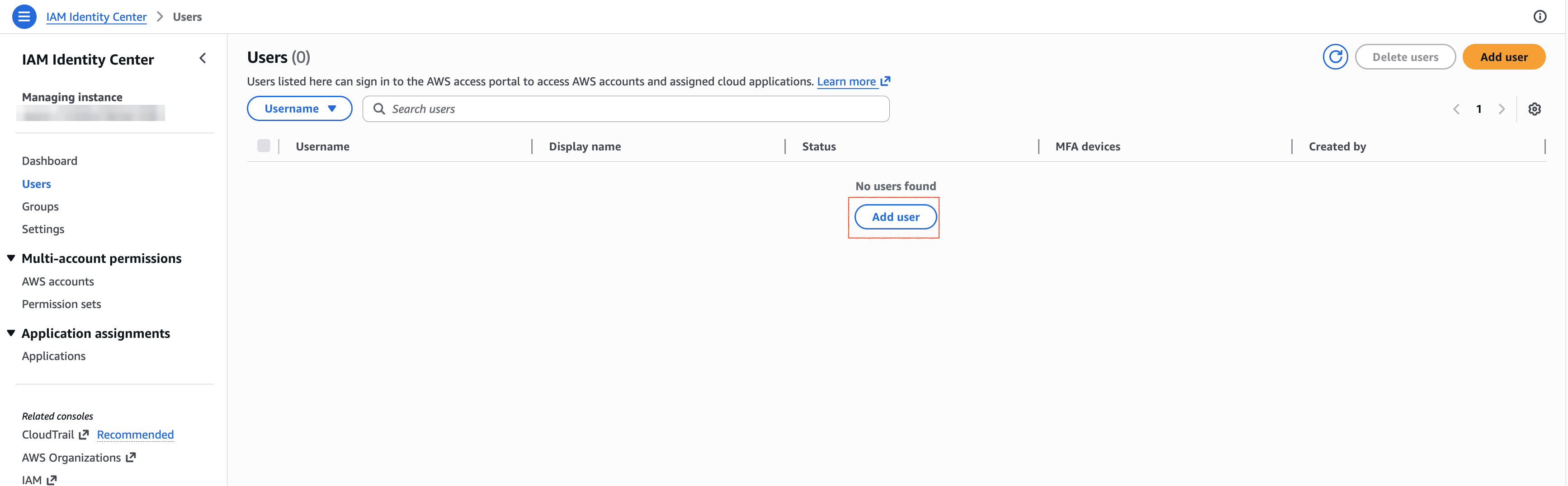Click page number 1 in pagination

tap(1478, 109)
